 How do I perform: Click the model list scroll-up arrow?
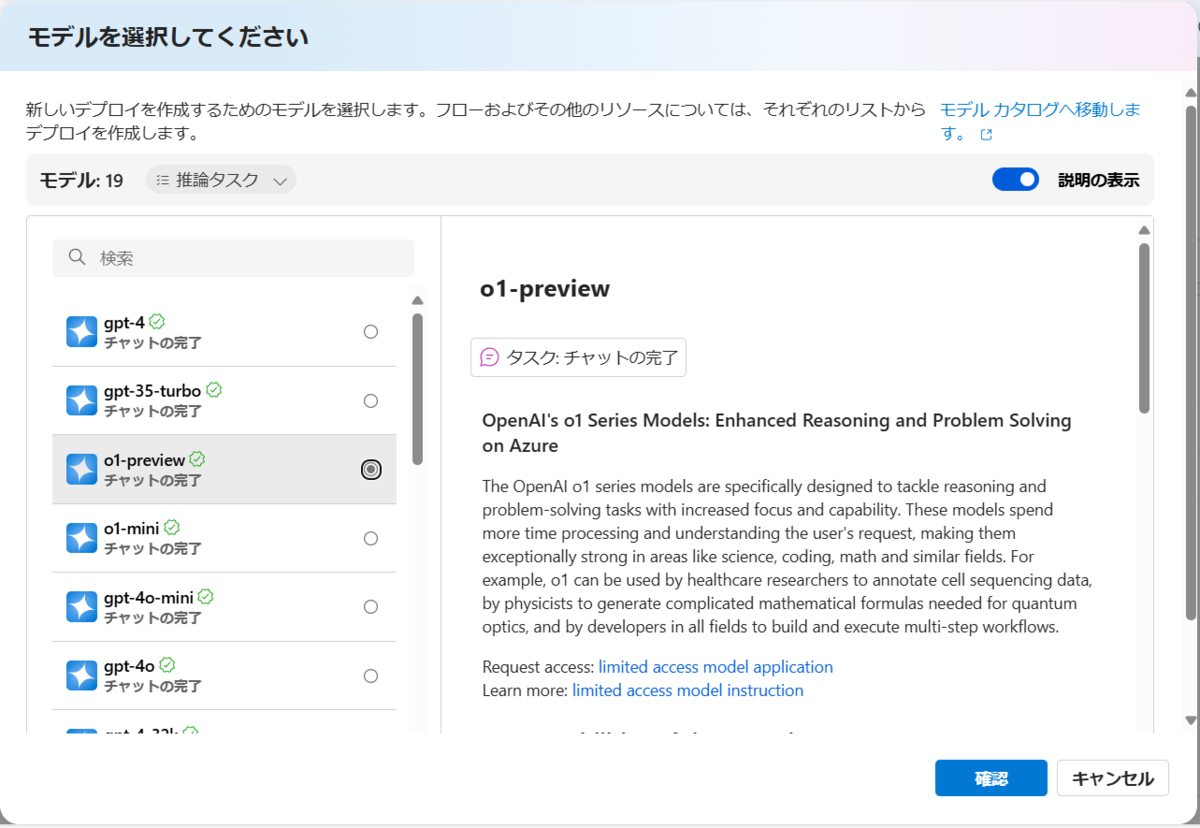[x=418, y=300]
